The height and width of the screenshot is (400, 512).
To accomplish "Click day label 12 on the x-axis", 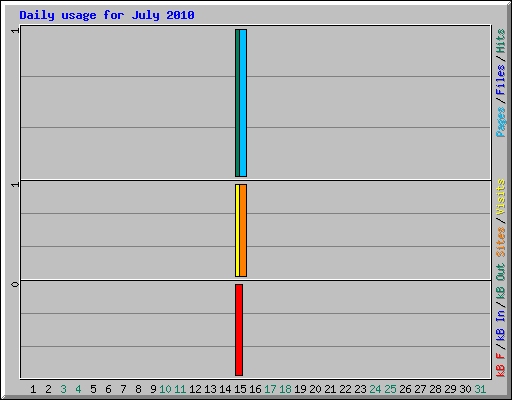I will pos(195,389).
